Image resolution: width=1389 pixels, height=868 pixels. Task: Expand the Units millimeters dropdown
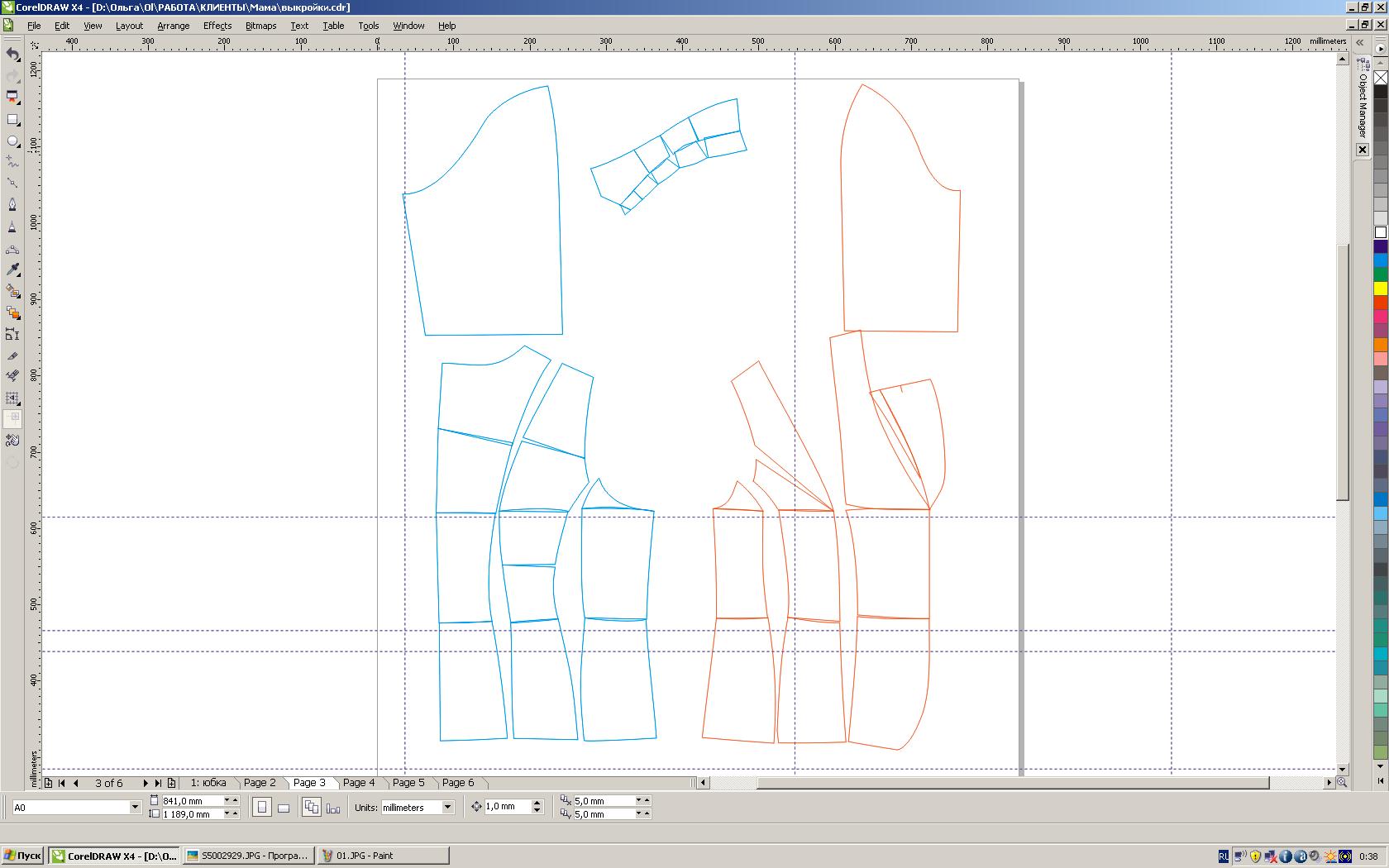coord(447,808)
